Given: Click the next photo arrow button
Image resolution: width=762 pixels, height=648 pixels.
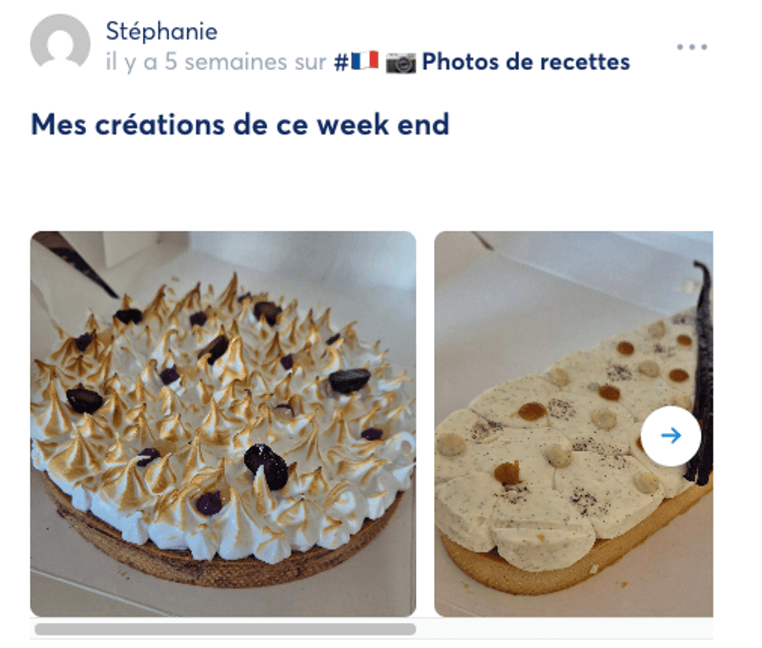Looking at the screenshot, I should [671, 436].
